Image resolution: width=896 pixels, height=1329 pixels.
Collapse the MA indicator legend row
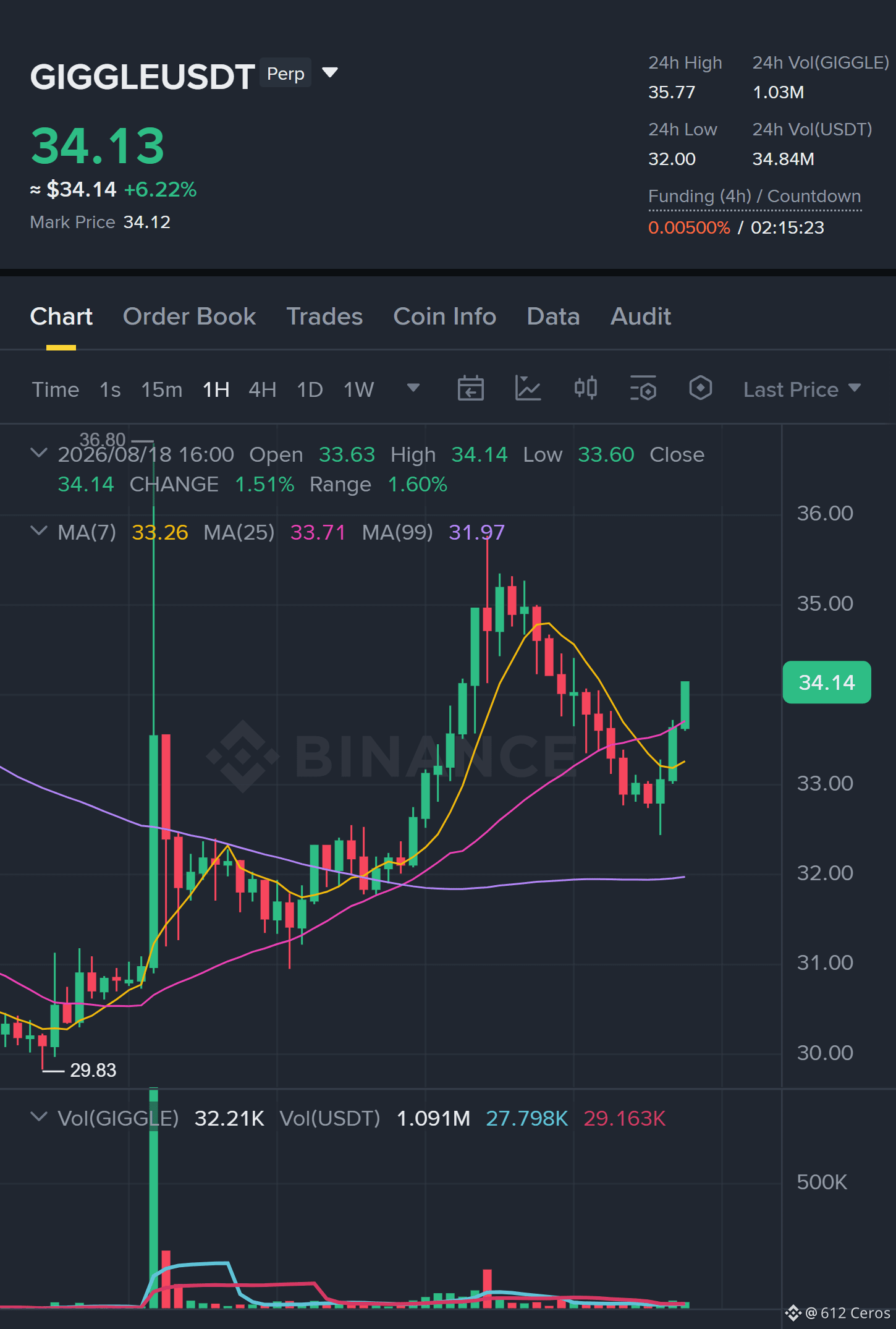38,531
